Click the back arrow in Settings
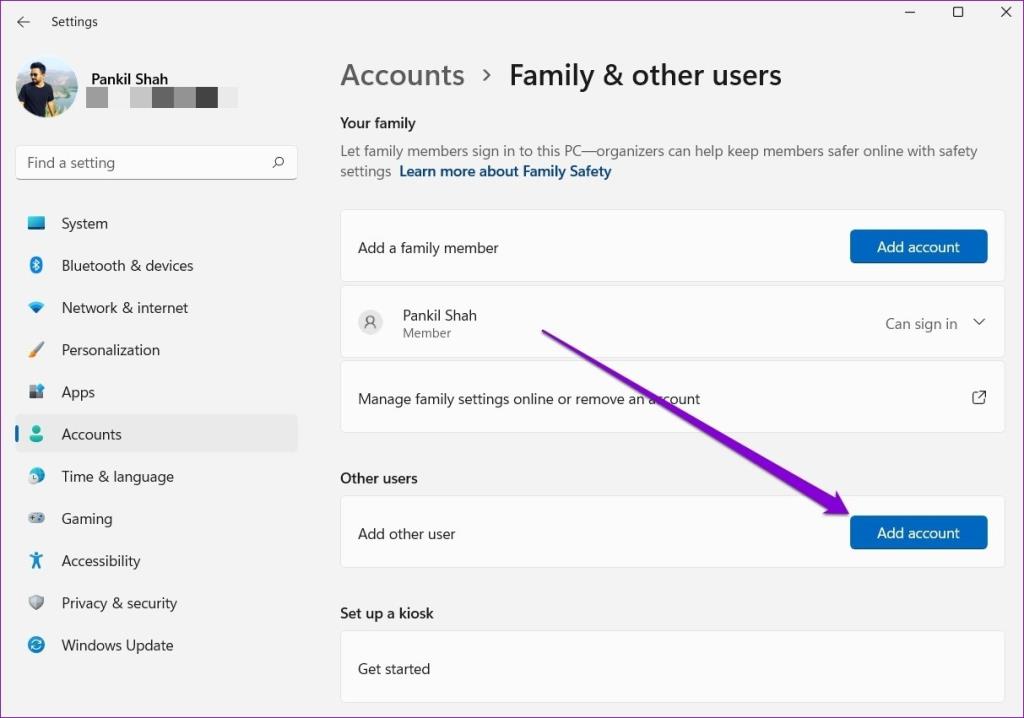This screenshot has height=718, width=1024. [23, 22]
